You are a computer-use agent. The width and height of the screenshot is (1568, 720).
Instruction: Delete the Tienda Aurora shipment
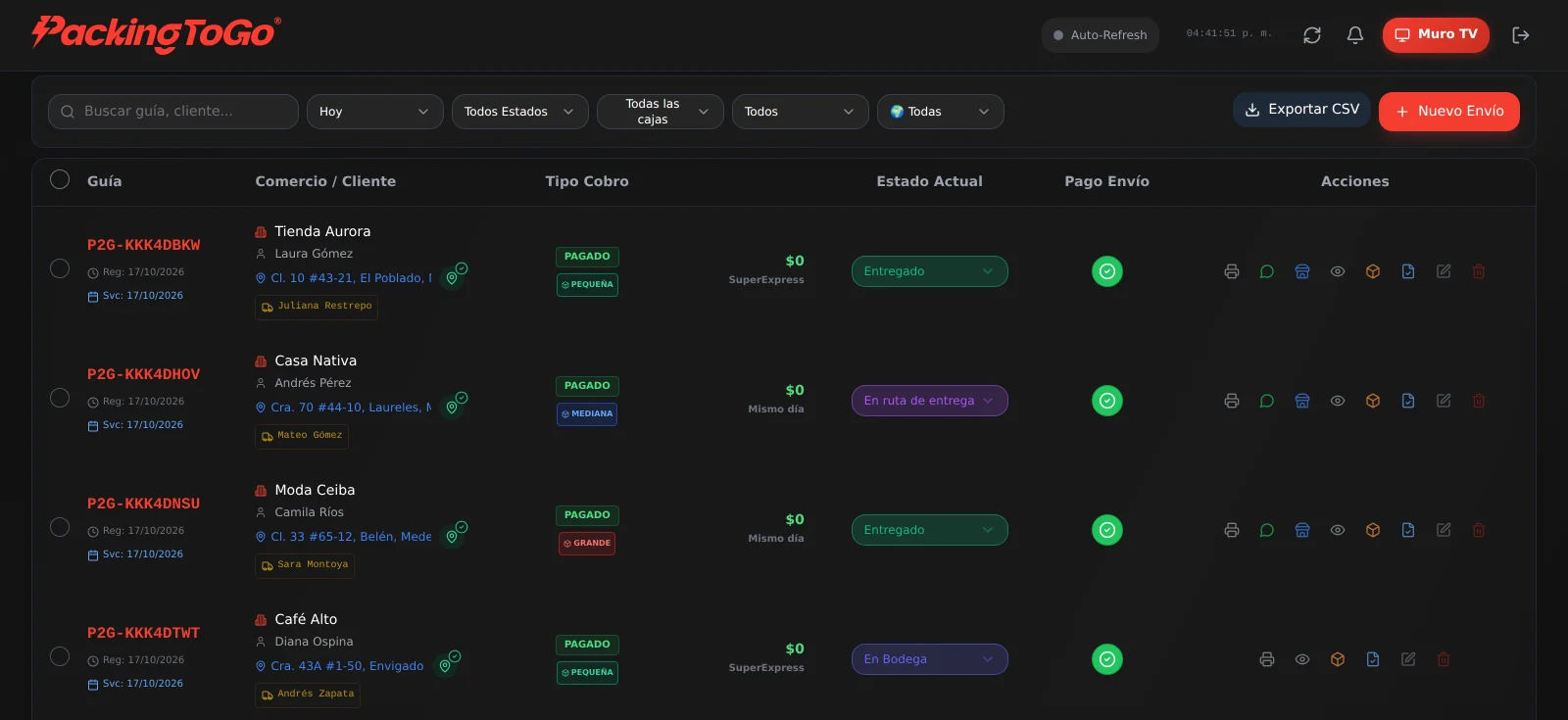tap(1479, 271)
